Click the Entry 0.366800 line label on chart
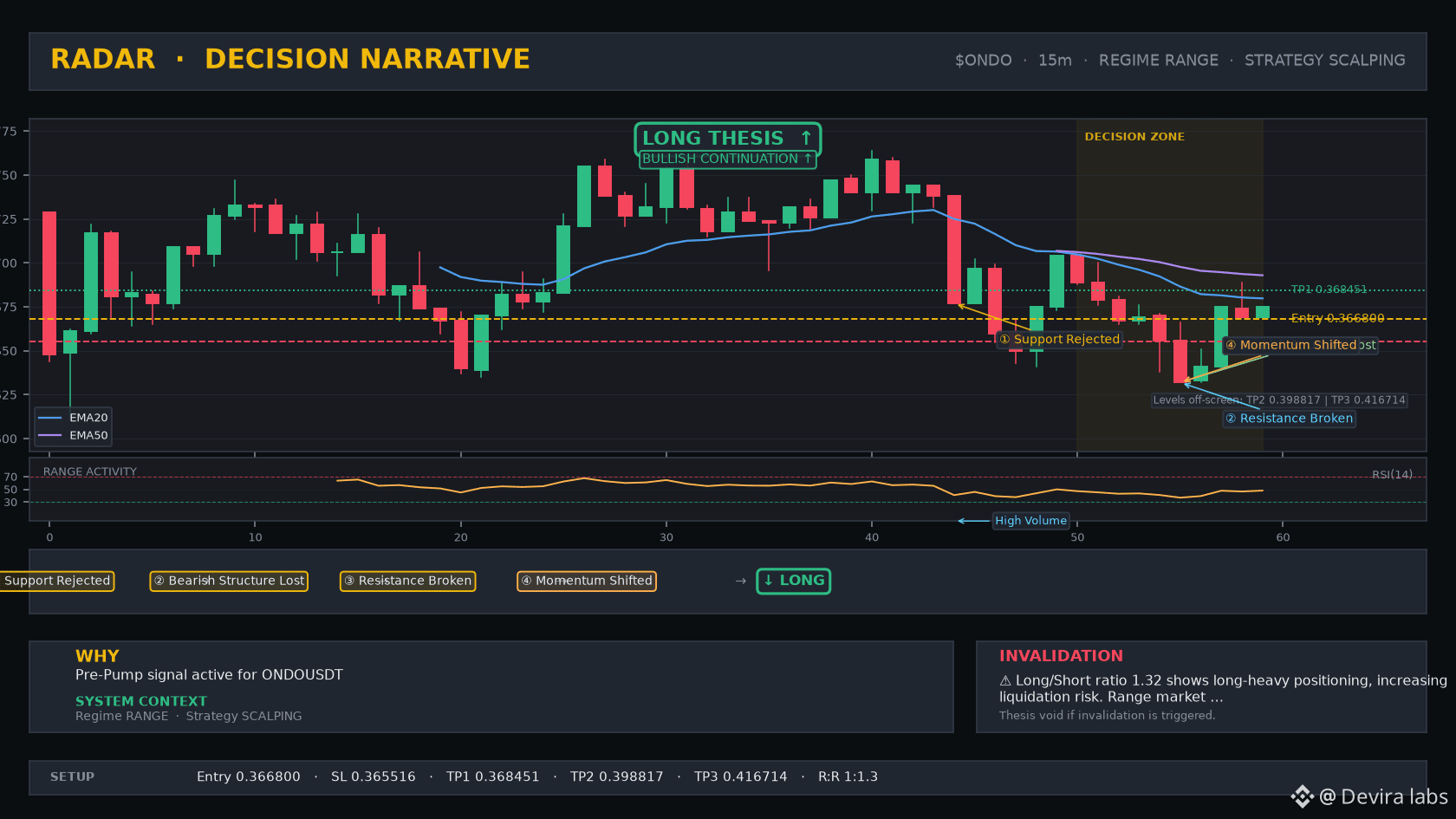The height and width of the screenshot is (819, 1456). (x=1337, y=318)
